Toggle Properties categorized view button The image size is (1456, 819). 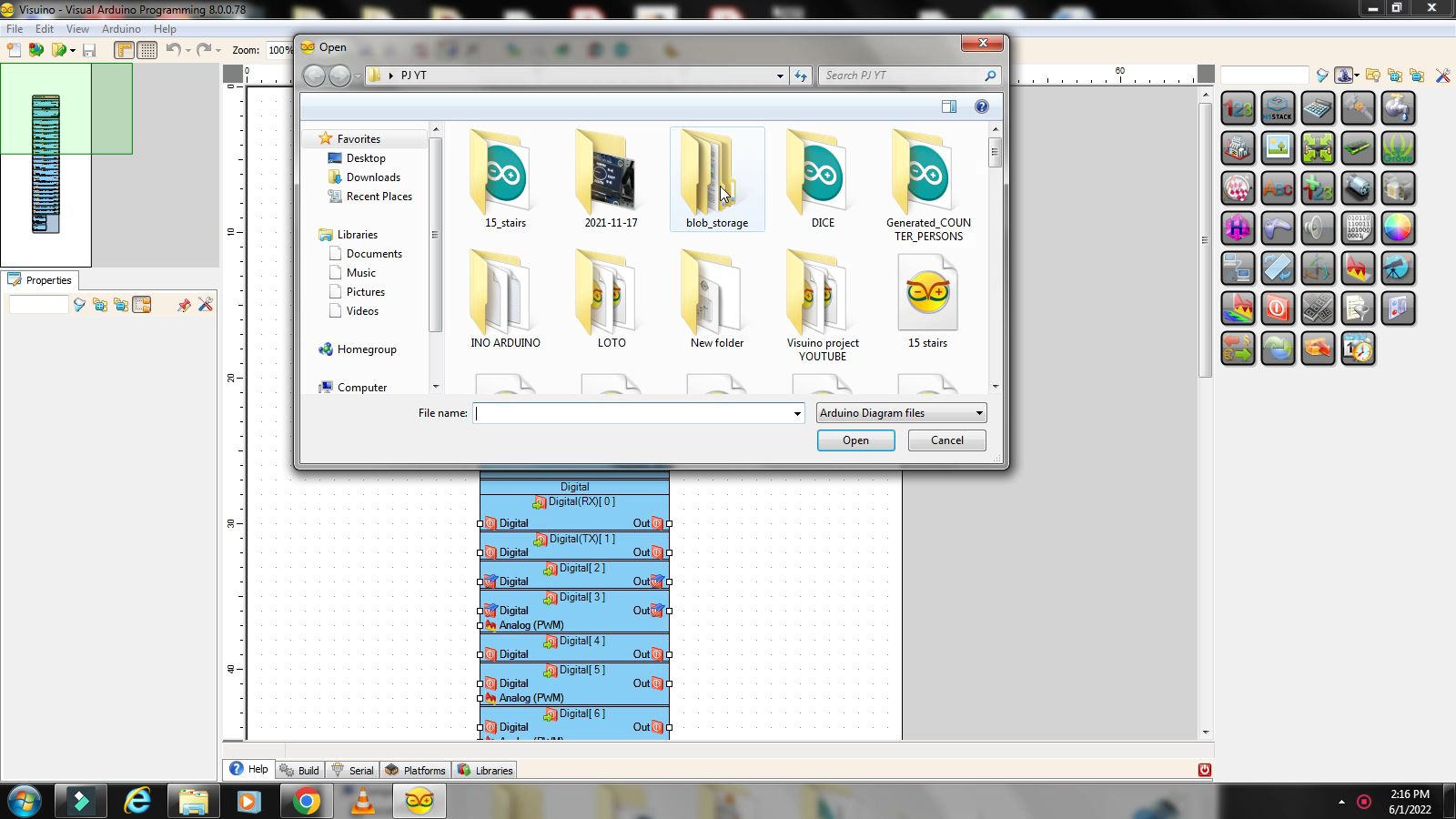(x=142, y=305)
